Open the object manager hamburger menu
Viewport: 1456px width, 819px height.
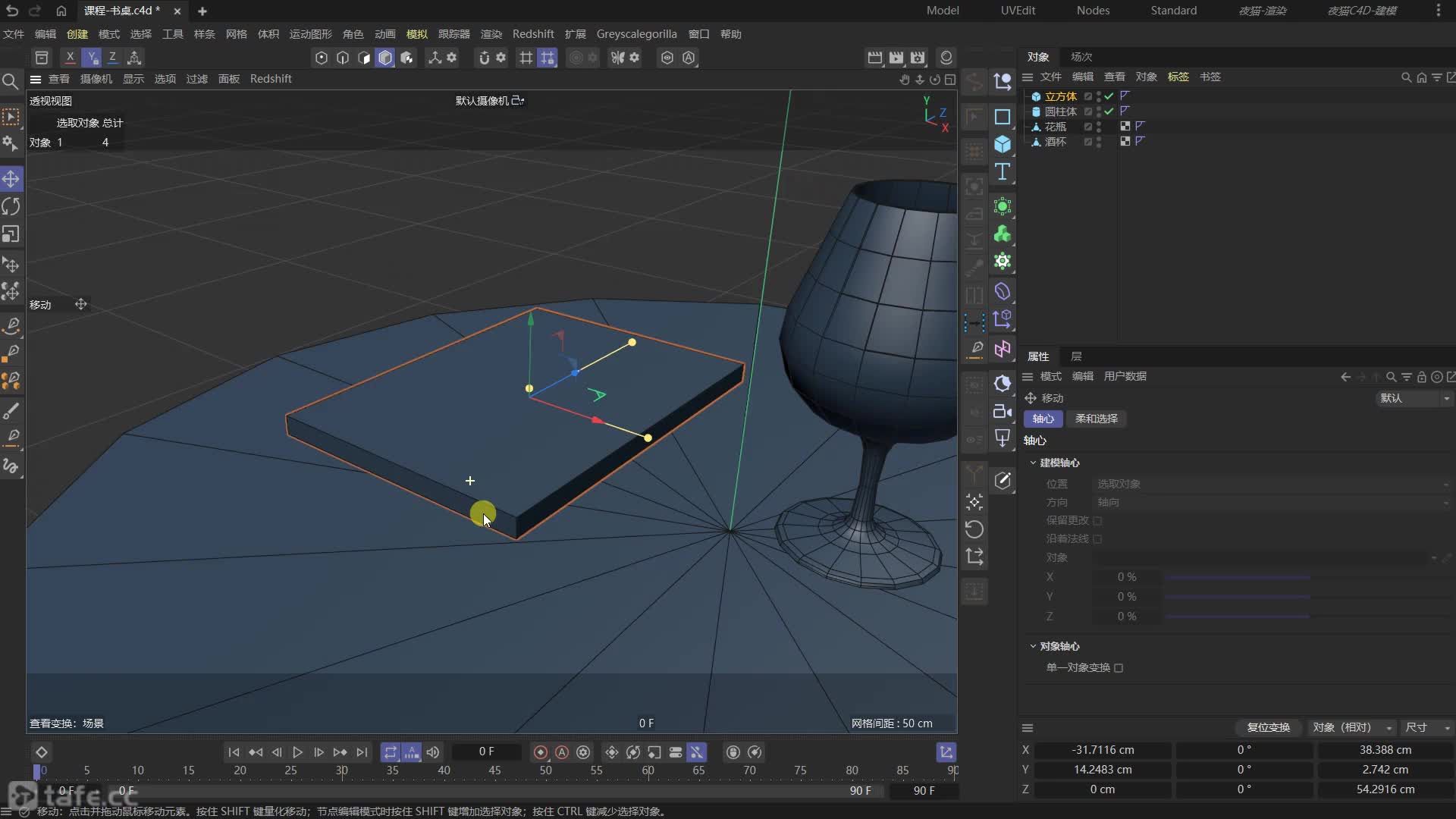click(x=1028, y=77)
